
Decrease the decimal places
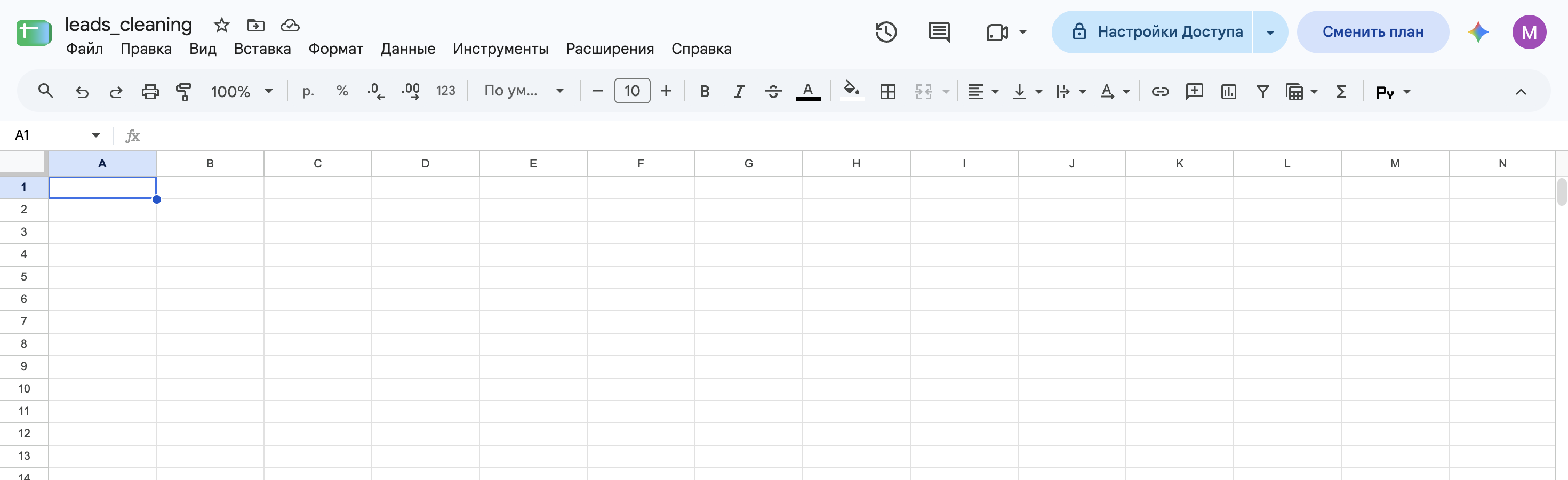[x=375, y=91]
